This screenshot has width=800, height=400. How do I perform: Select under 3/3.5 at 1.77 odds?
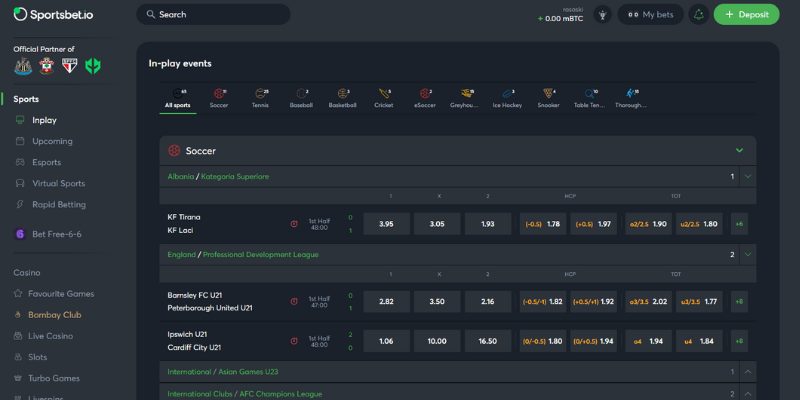699,302
